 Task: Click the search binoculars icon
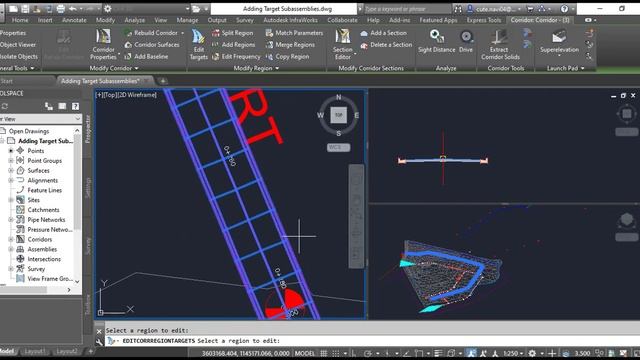coord(458,9)
